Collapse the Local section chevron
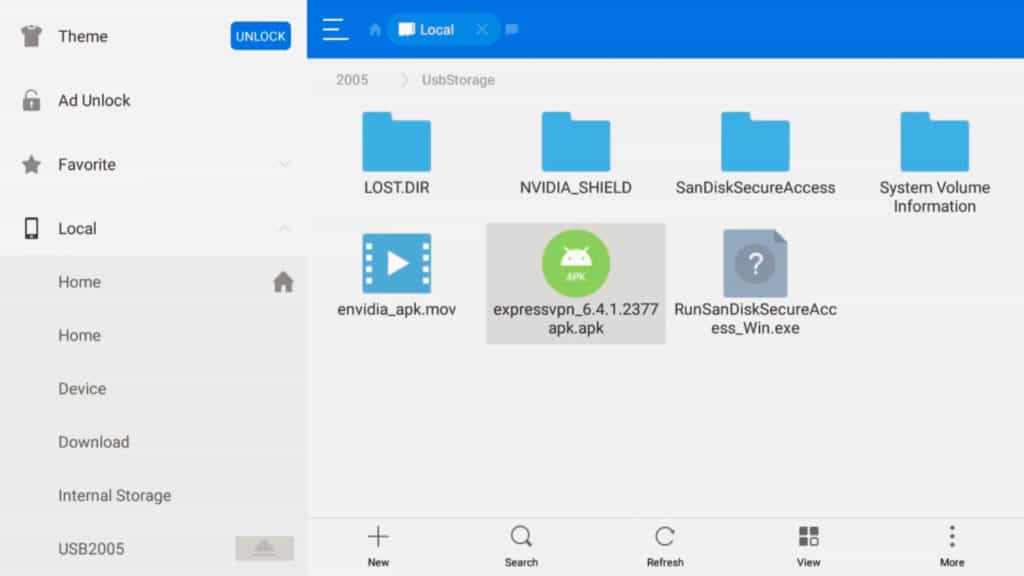This screenshot has width=1024, height=576. point(284,228)
